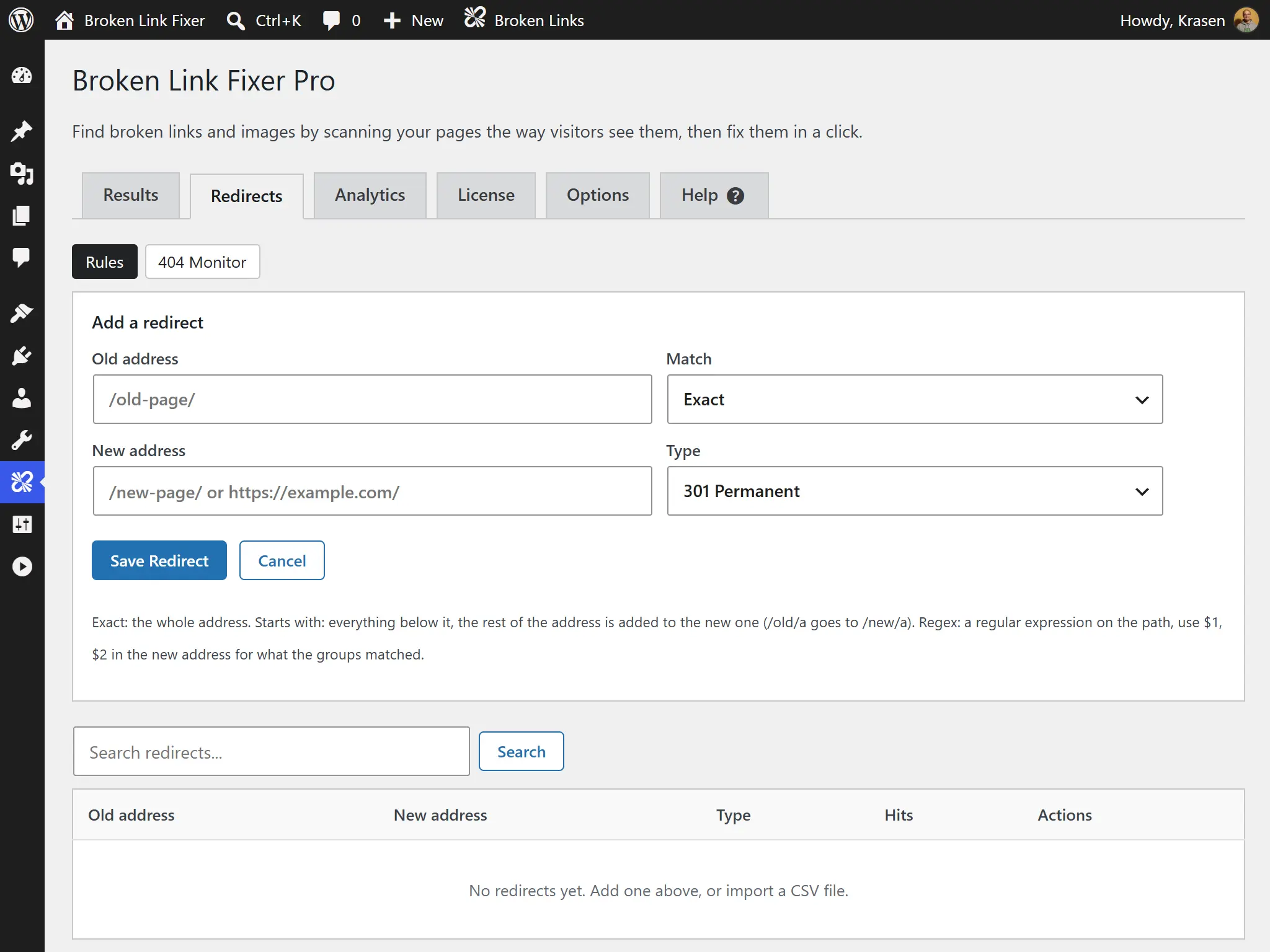Click the 'Type' table column header
The image size is (1270, 952).
(734, 816)
